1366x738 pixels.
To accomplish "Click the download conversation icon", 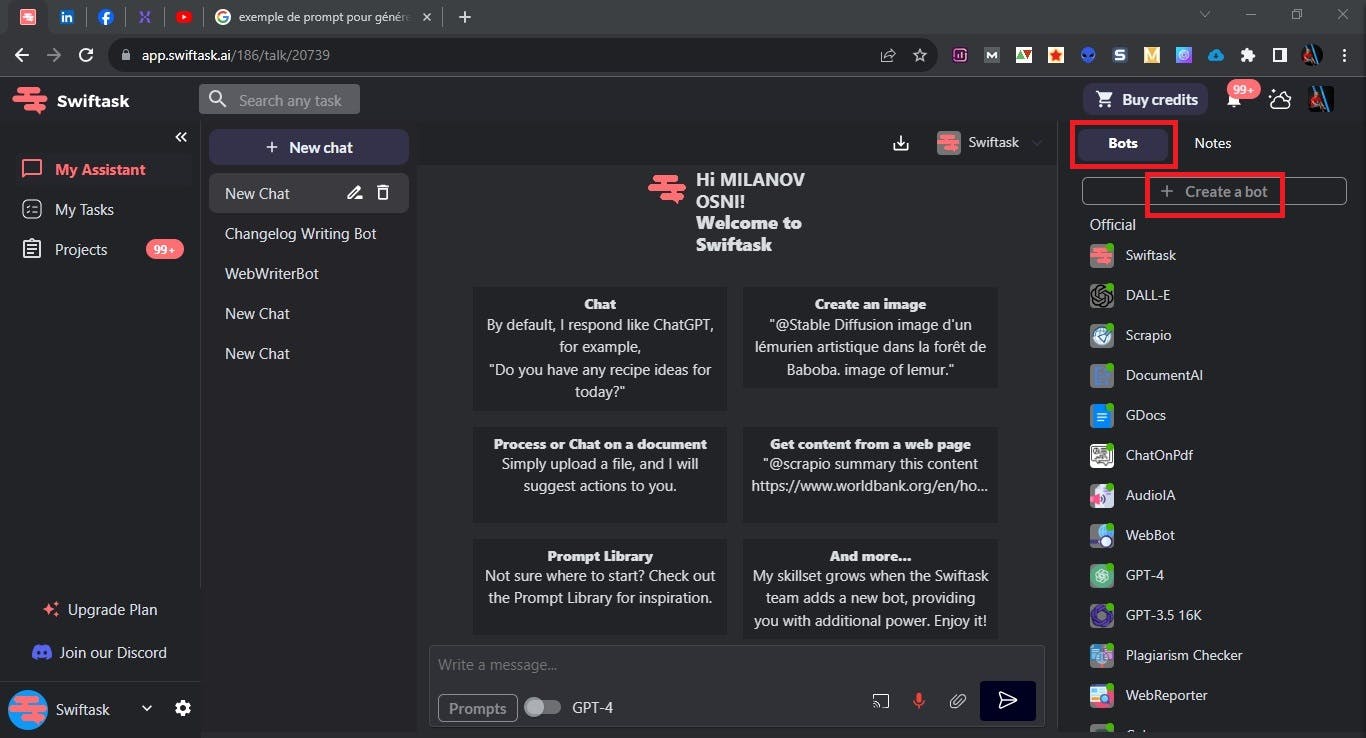I will click(x=901, y=143).
